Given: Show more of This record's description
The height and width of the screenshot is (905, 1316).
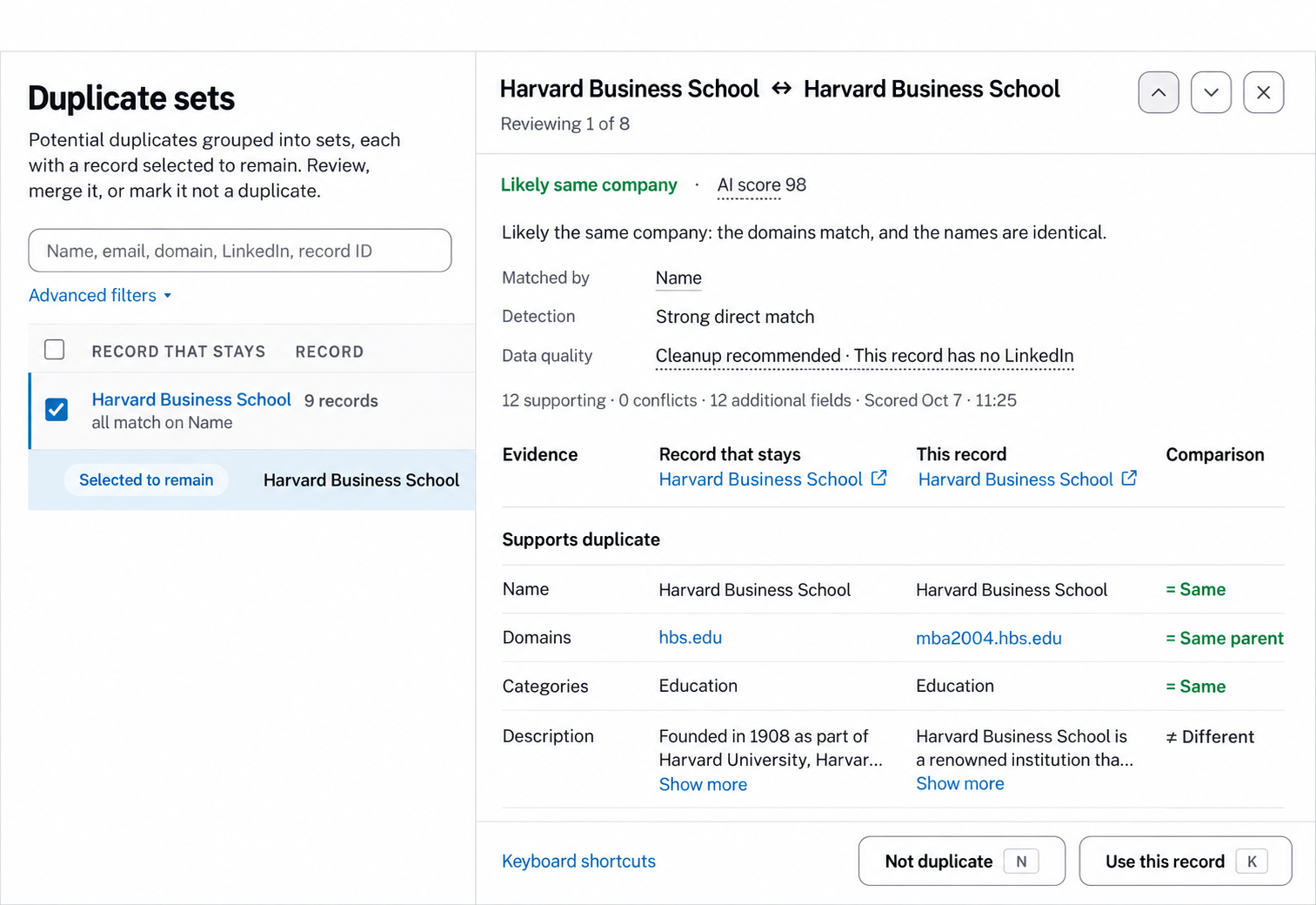Looking at the screenshot, I should coord(960,783).
